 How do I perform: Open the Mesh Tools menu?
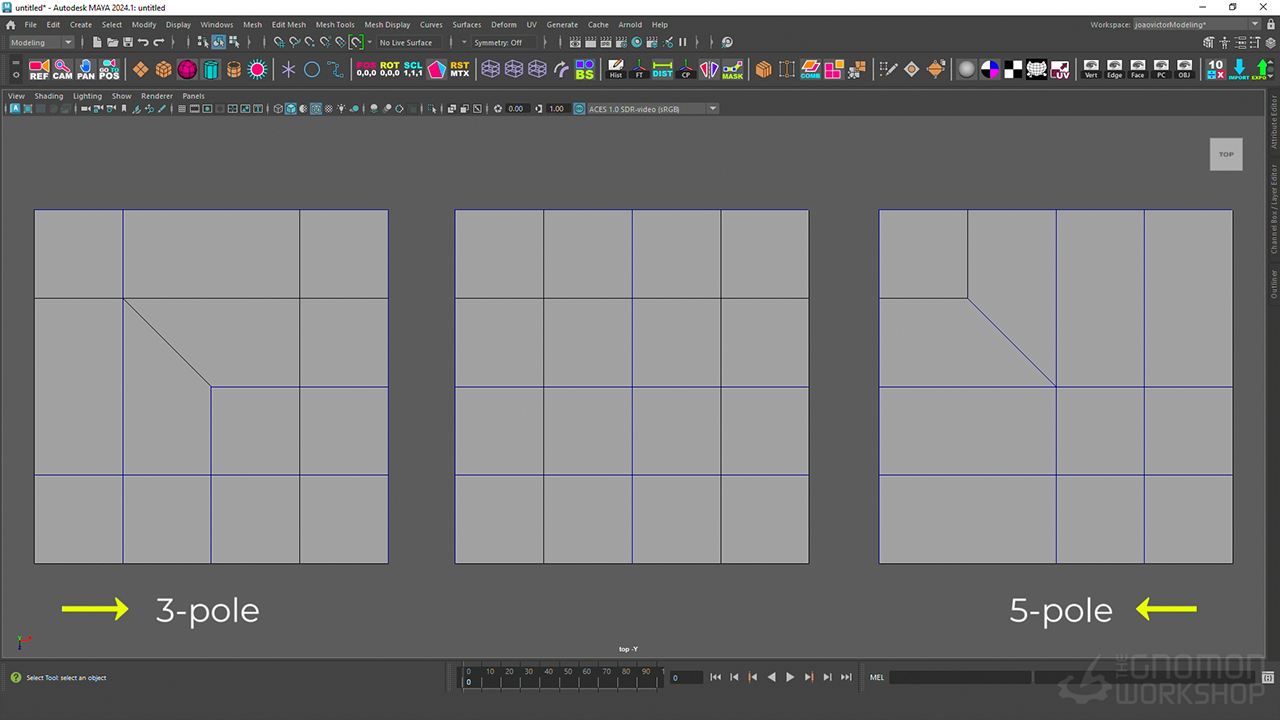[x=335, y=25]
